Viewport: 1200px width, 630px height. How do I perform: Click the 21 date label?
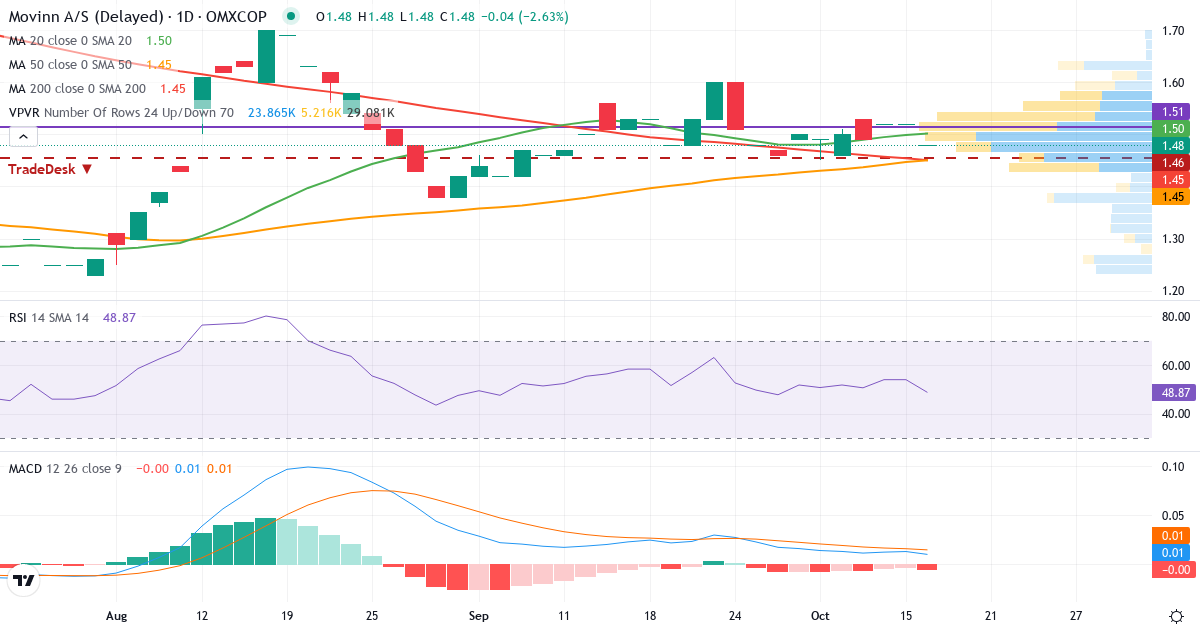tap(991, 615)
